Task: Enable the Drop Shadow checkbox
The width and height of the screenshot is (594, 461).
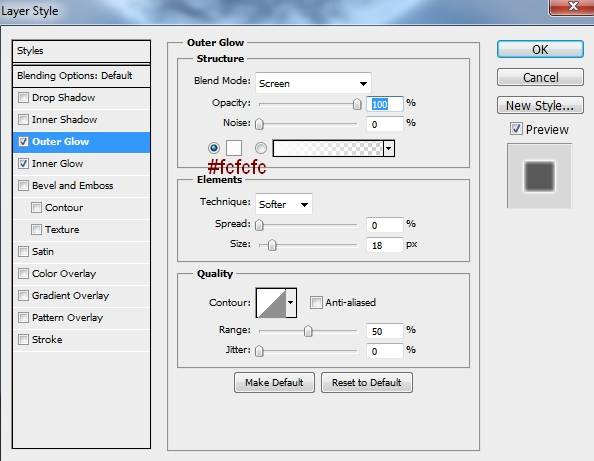Action: click(23, 97)
